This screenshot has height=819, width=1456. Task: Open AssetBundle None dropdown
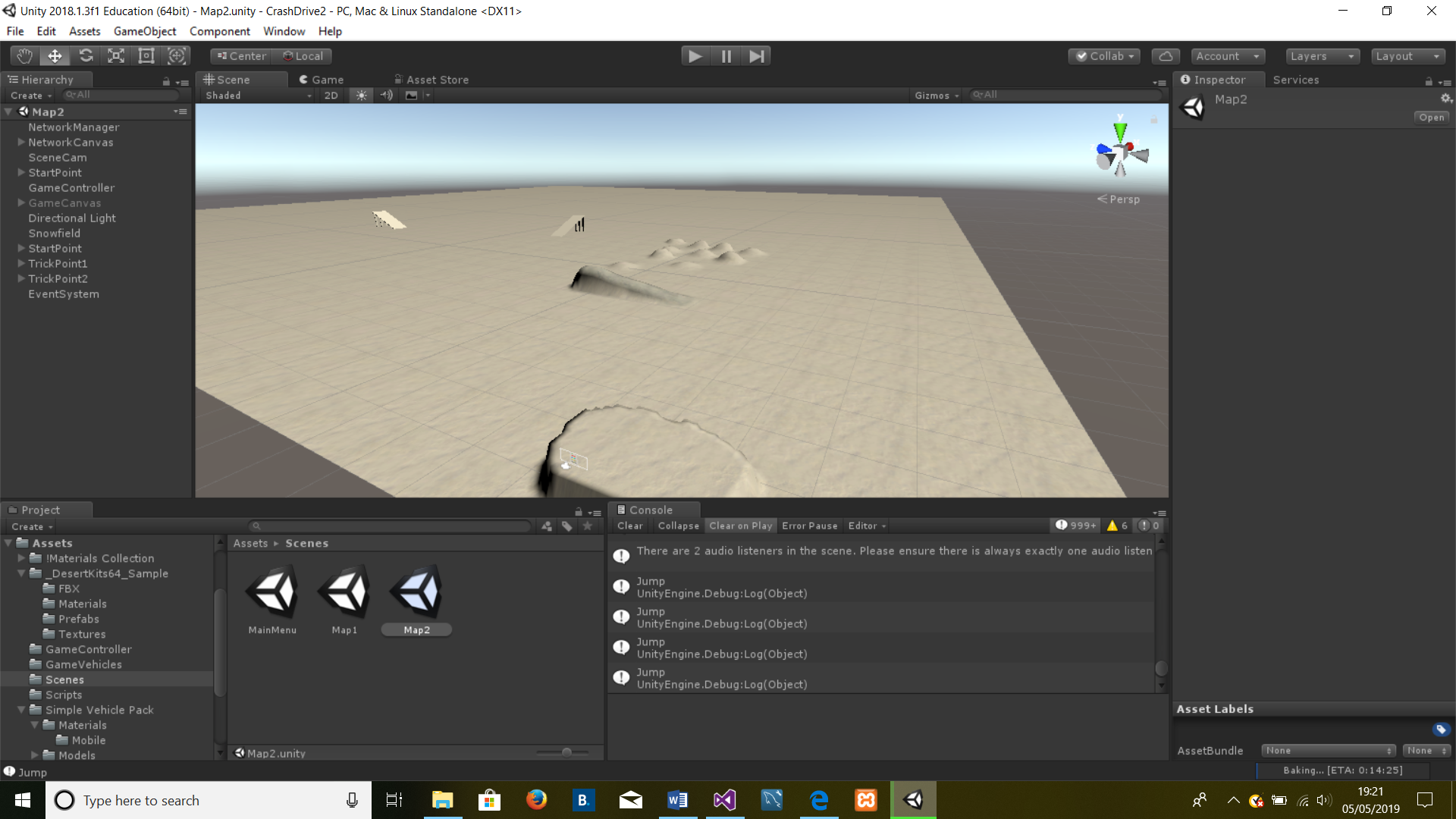coord(1328,750)
